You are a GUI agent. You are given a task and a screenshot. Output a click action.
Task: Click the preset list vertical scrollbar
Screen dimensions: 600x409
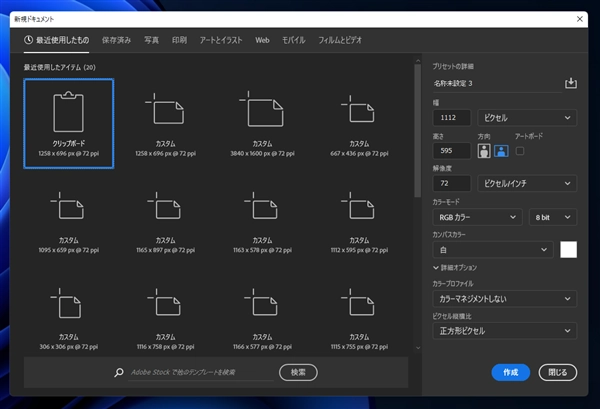click(417, 130)
